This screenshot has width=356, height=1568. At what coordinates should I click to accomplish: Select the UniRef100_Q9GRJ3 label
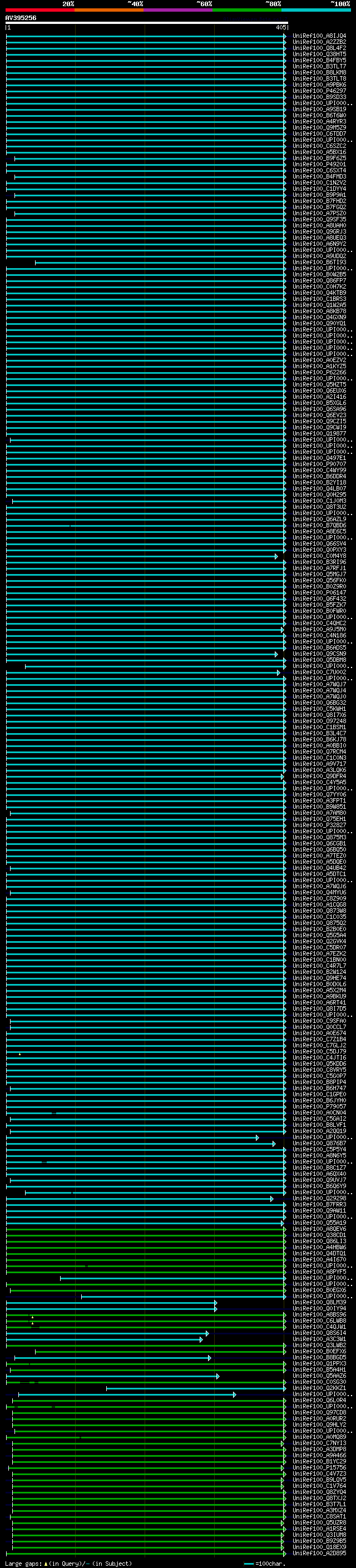pyautogui.click(x=319, y=231)
